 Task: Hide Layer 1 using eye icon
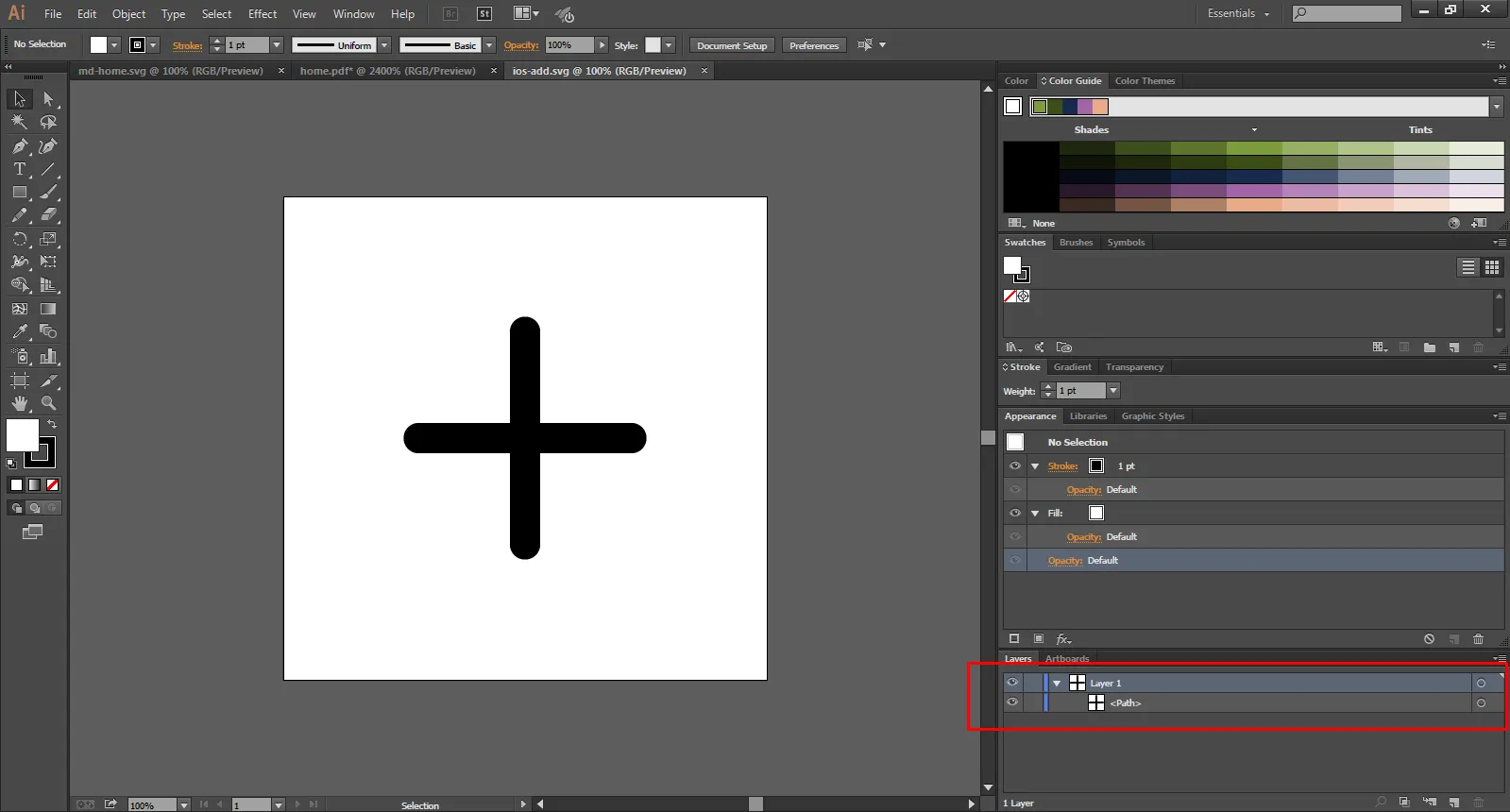pyautogui.click(x=1012, y=683)
